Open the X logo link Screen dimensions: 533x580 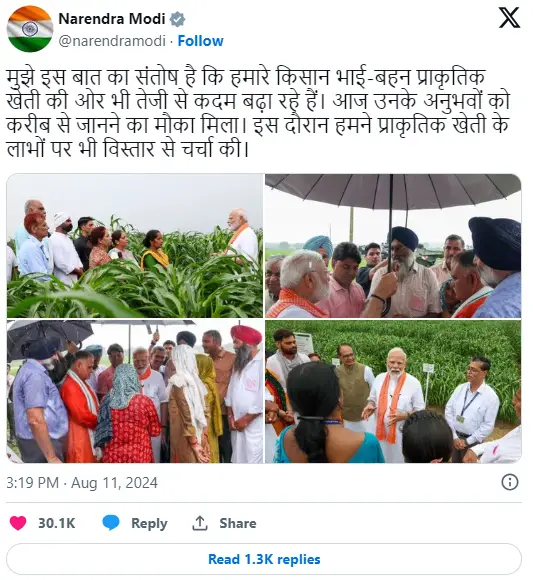(509, 17)
